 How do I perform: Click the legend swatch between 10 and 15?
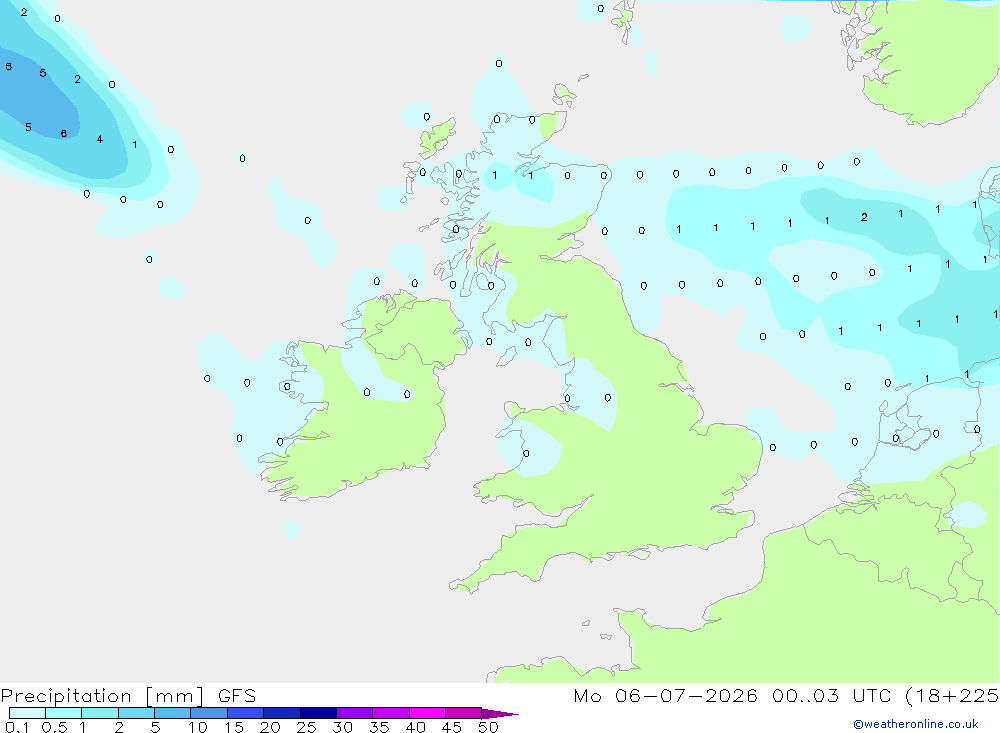tap(209, 713)
